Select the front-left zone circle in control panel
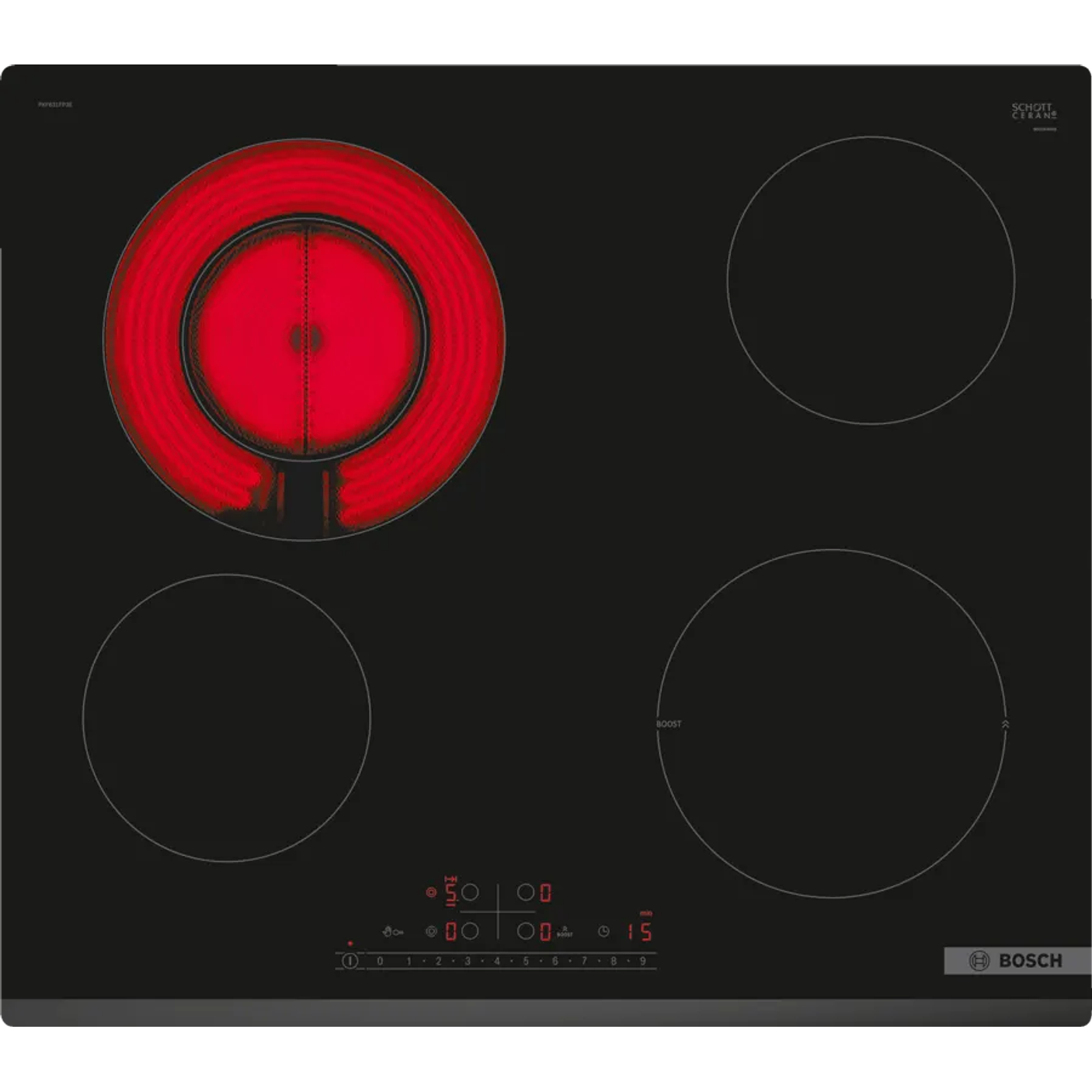The height and width of the screenshot is (1092, 1092). (470, 931)
